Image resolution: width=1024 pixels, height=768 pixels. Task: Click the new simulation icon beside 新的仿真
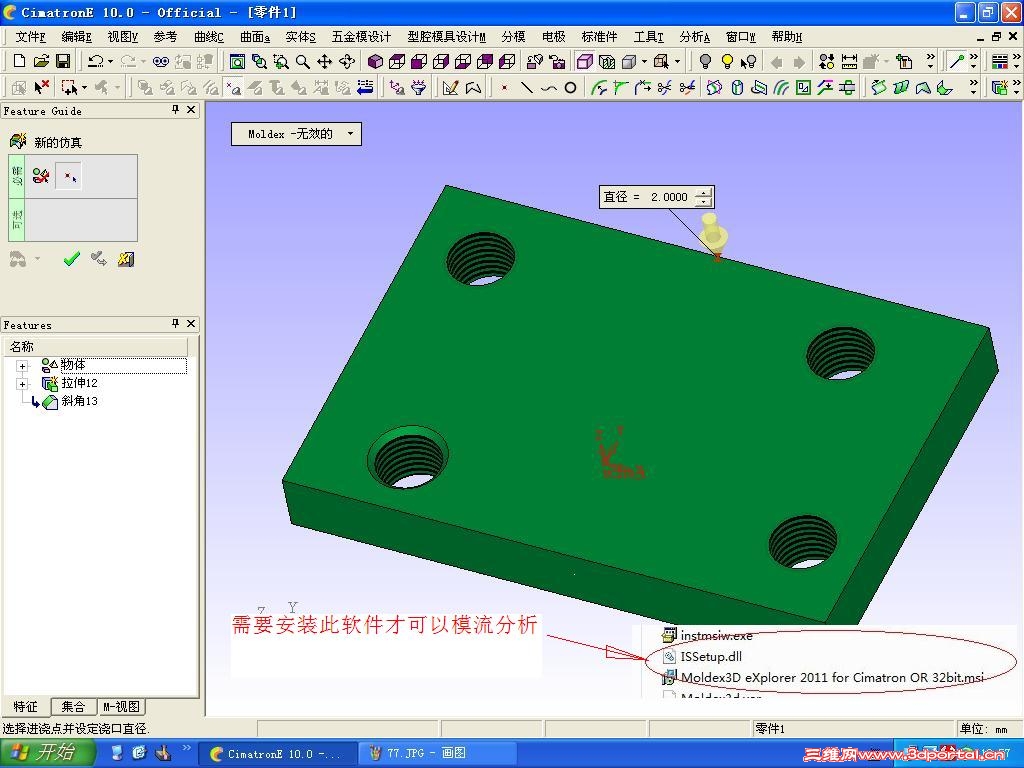coord(18,141)
